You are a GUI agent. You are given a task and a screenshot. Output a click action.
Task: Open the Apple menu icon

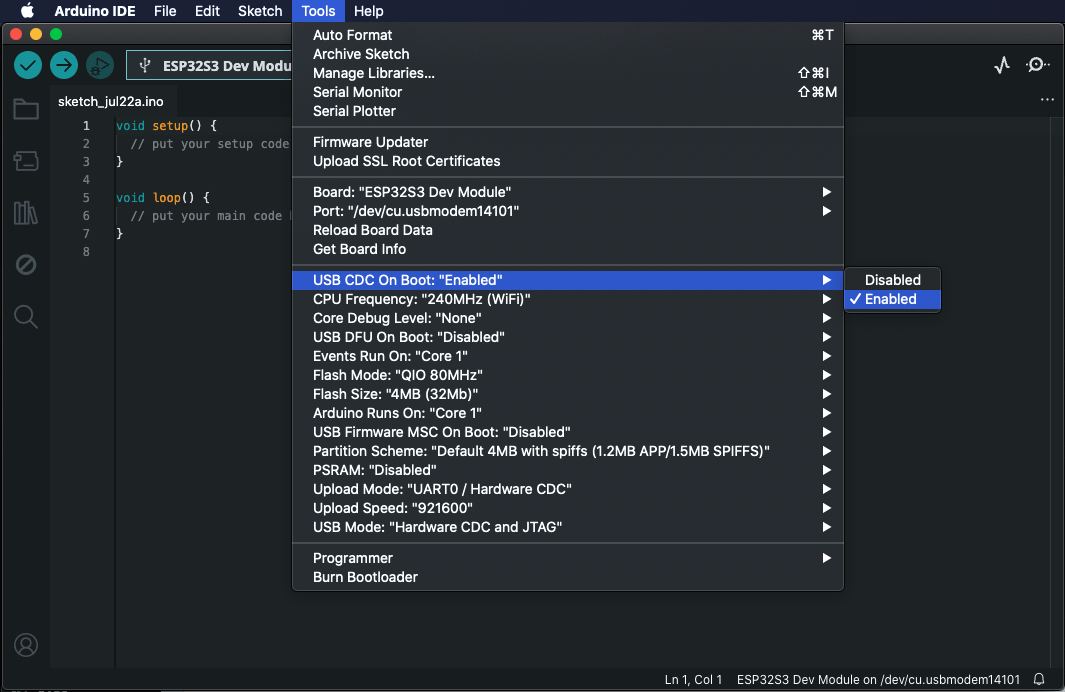tap(27, 11)
